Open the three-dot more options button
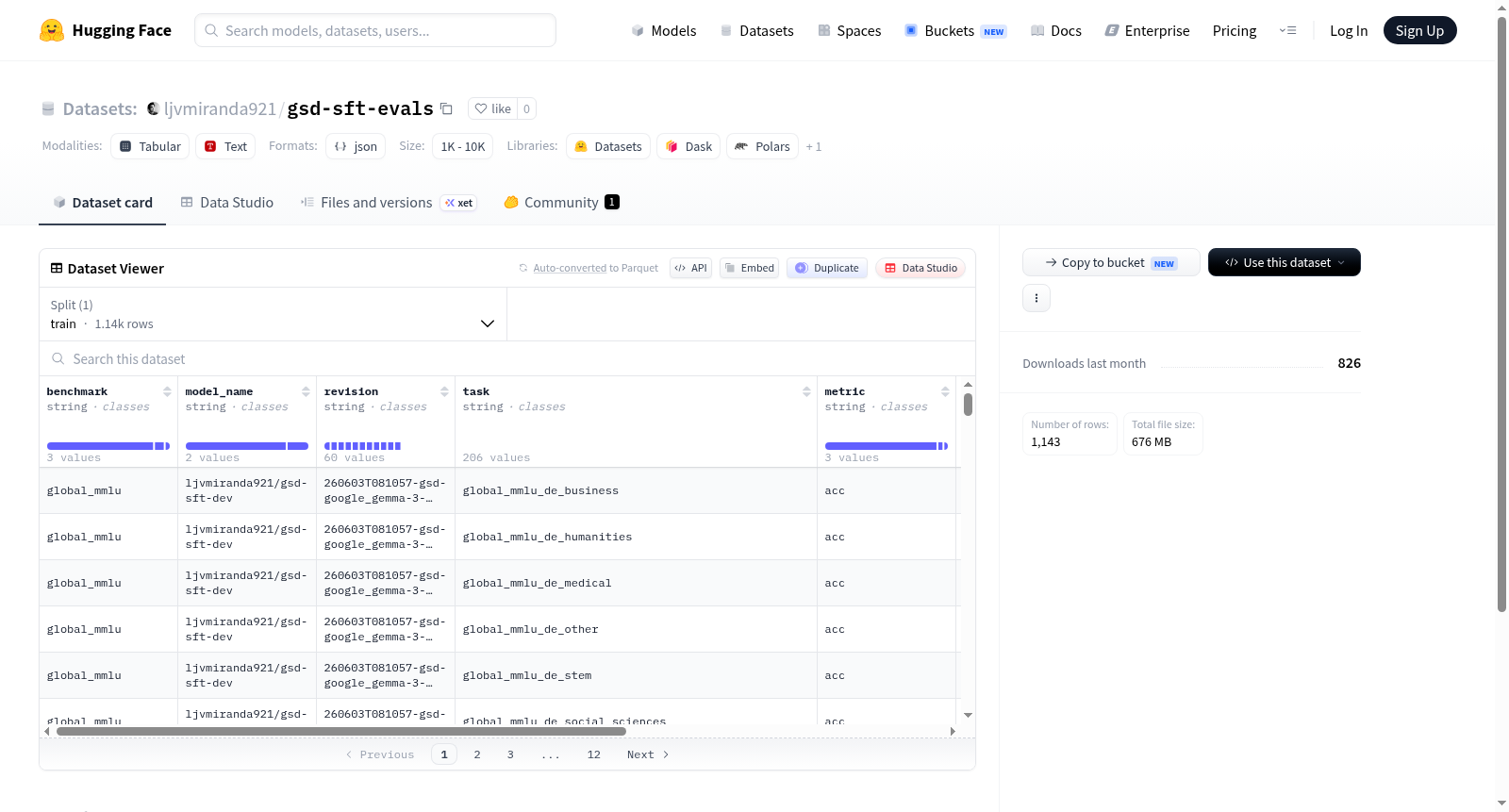This screenshot has width=1509, height=812. pos(1036,298)
